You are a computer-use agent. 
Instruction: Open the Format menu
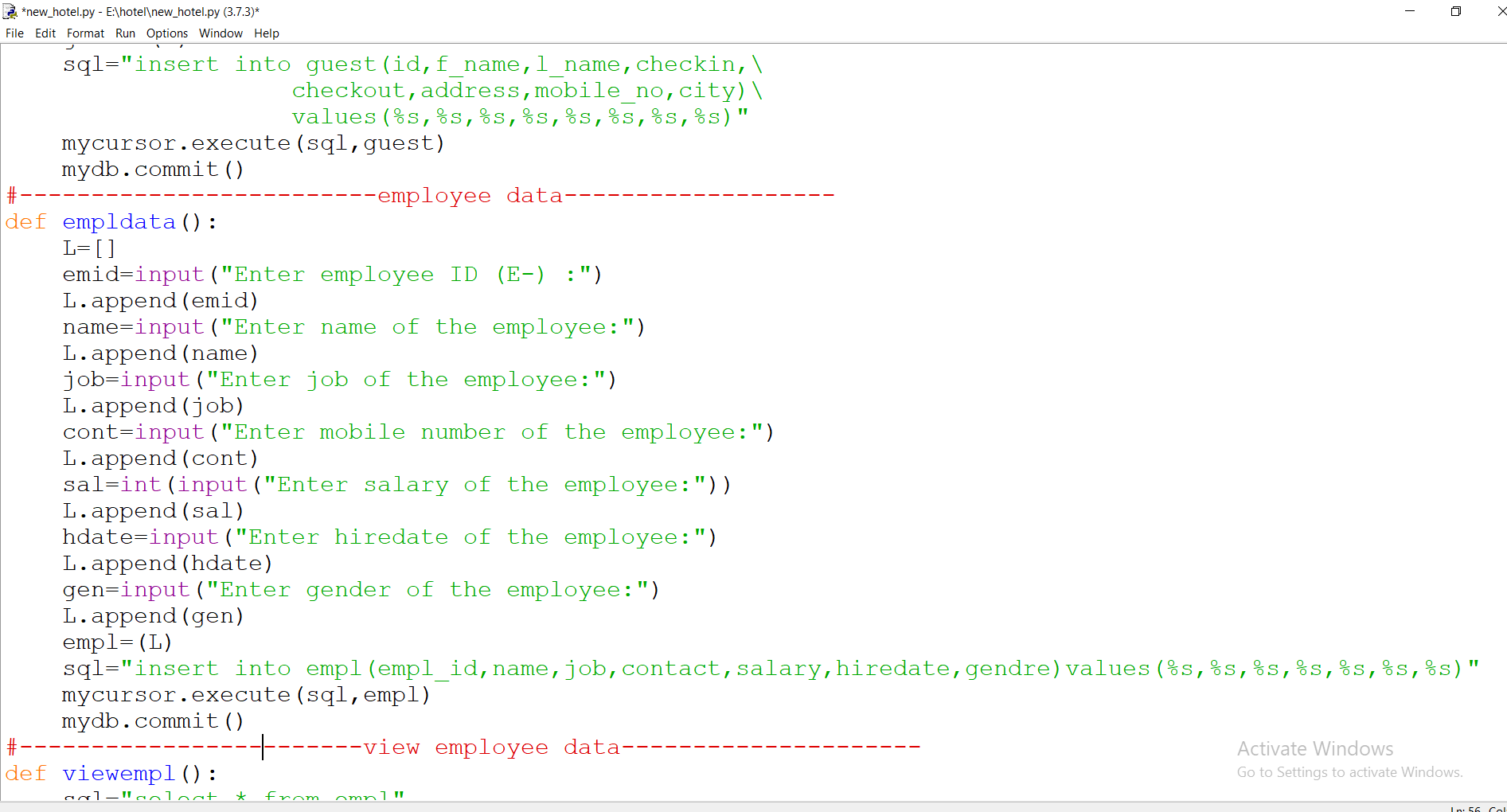(x=85, y=33)
